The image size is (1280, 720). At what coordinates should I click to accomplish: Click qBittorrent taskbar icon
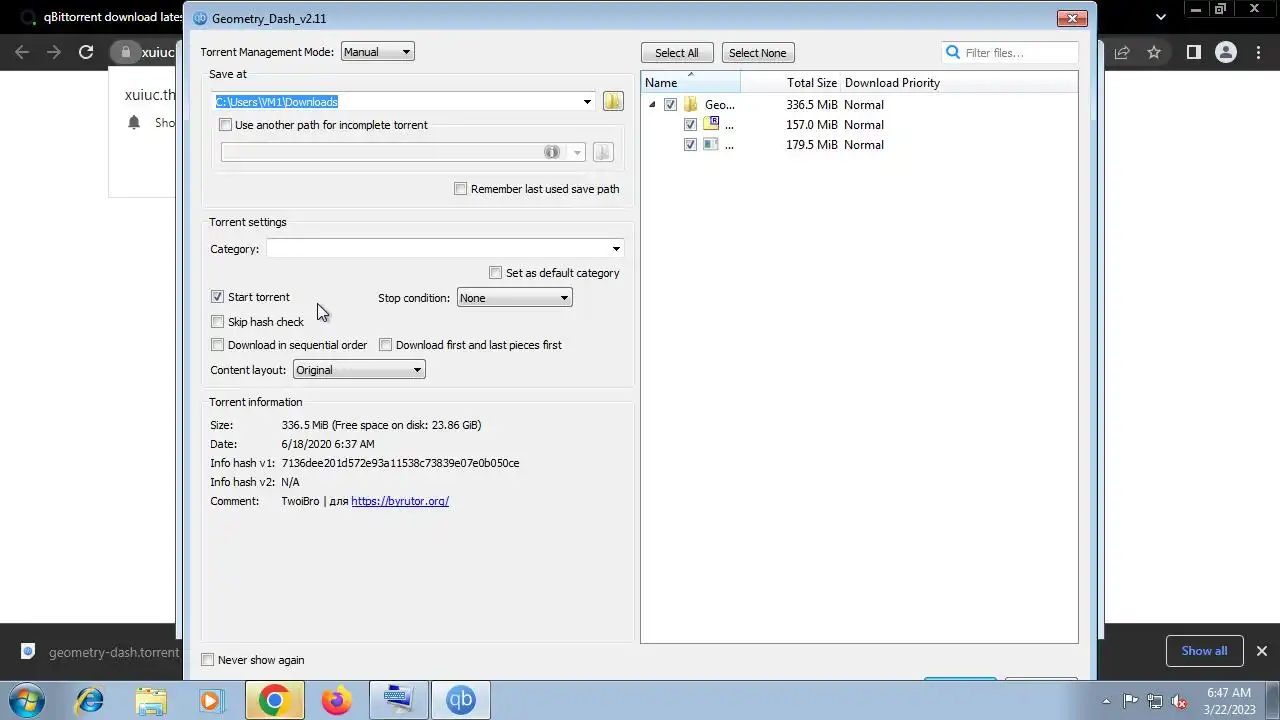tap(461, 700)
